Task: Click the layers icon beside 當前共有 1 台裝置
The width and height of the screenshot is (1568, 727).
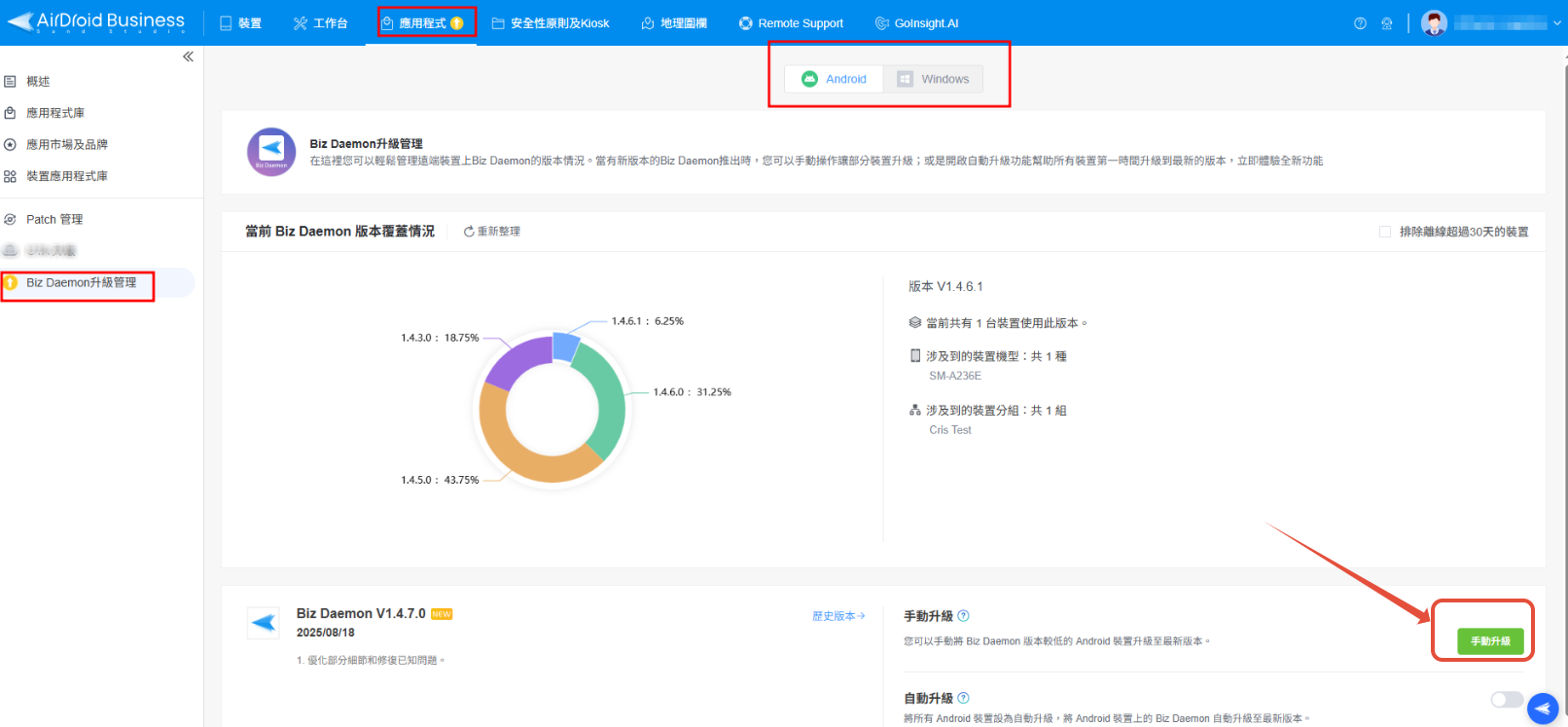Action: [915, 322]
